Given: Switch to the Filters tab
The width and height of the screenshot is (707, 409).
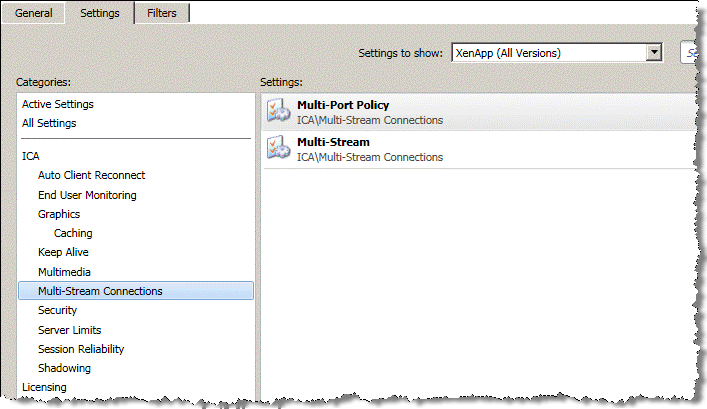Looking at the screenshot, I should tap(162, 13).
